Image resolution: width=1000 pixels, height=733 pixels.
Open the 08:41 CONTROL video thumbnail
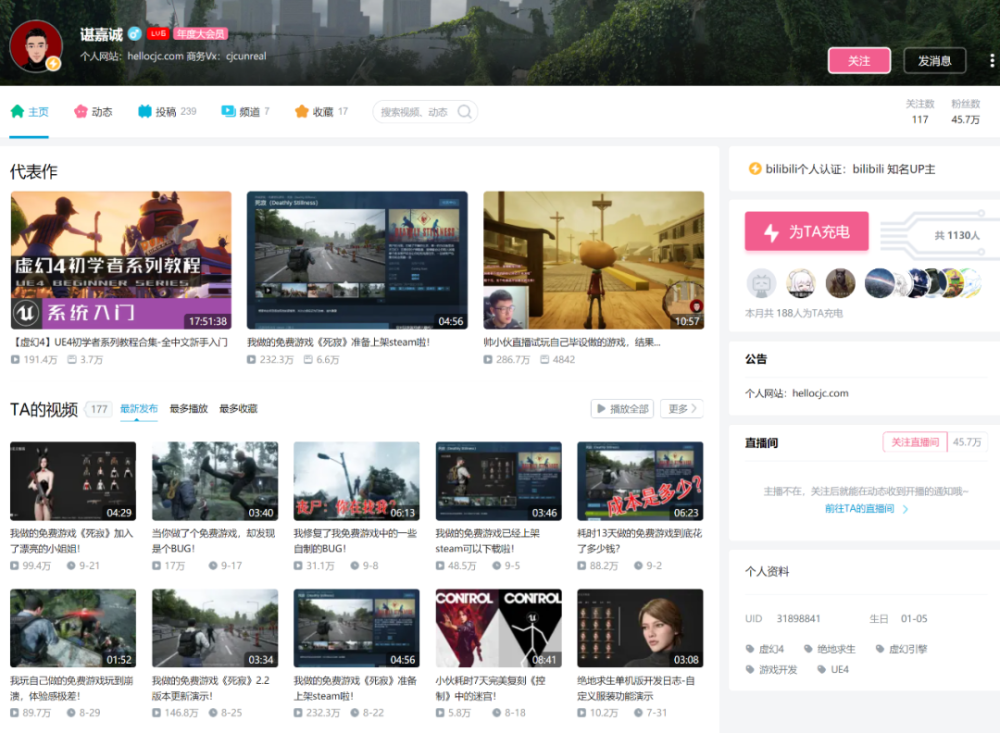(x=499, y=628)
